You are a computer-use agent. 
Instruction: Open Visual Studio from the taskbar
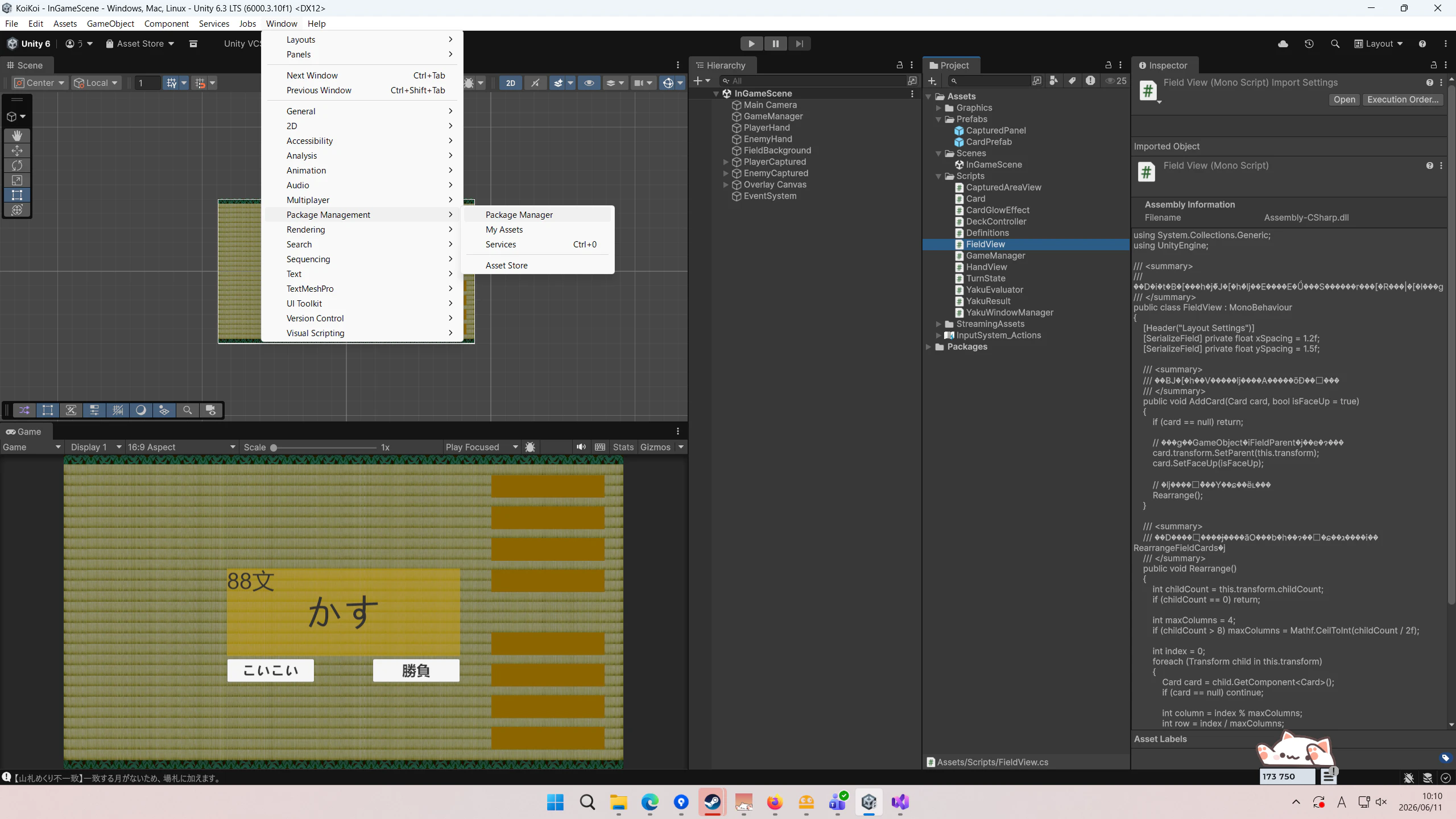pyautogui.click(x=900, y=802)
